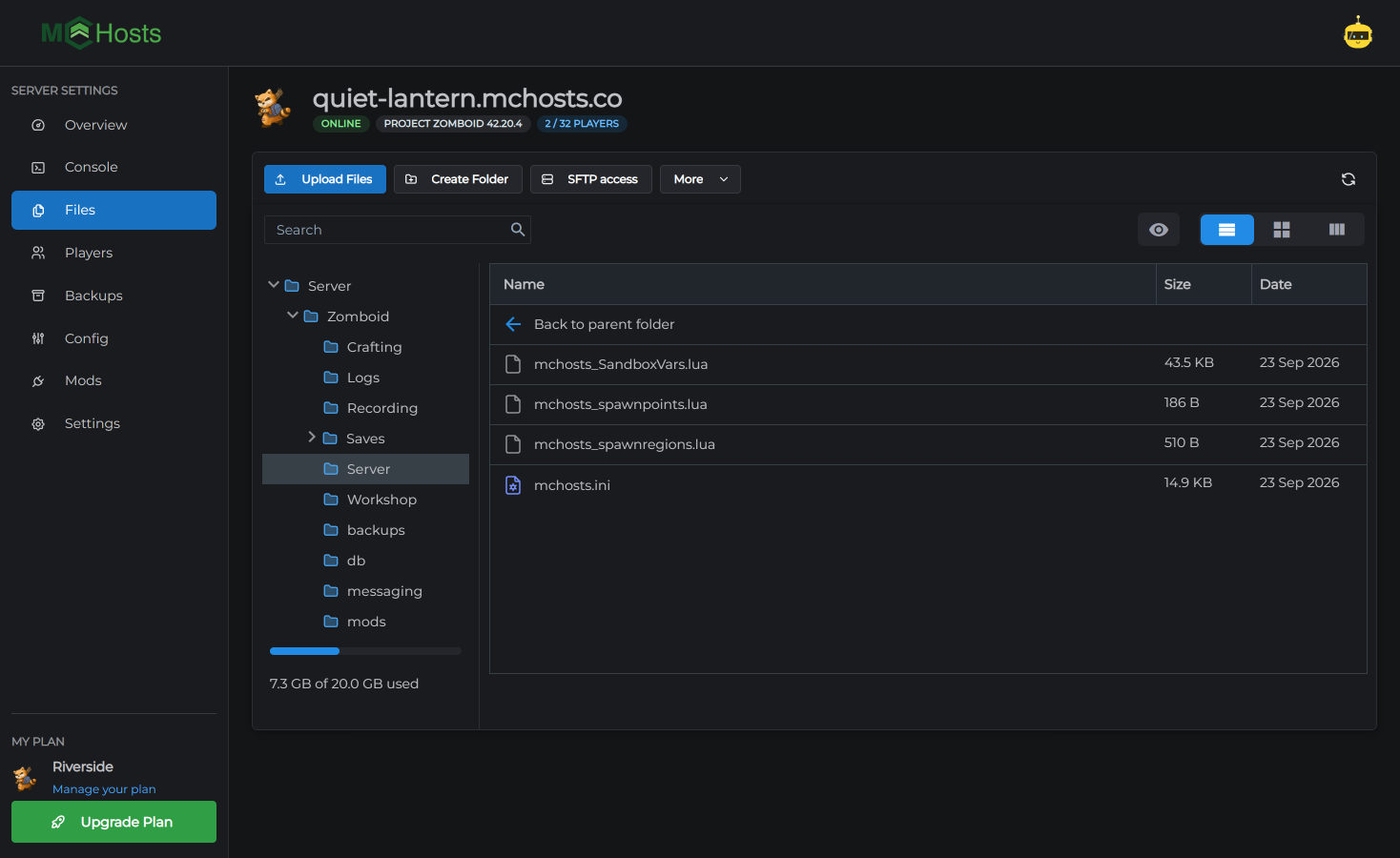The width and height of the screenshot is (1400, 858).
Task: Open mchosts.ini file
Action: 572,485
